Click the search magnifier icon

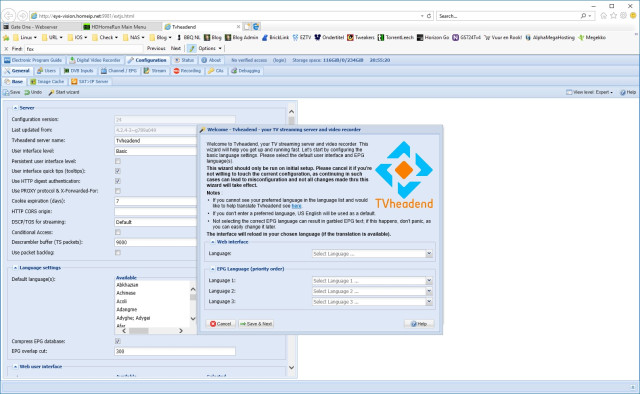(x=583, y=16)
